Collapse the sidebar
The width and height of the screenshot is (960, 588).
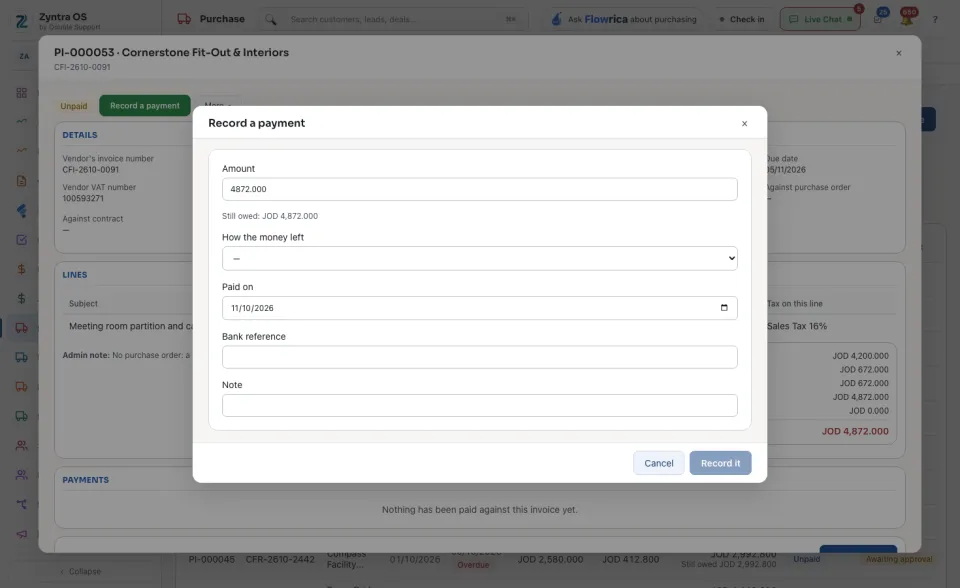[80, 571]
